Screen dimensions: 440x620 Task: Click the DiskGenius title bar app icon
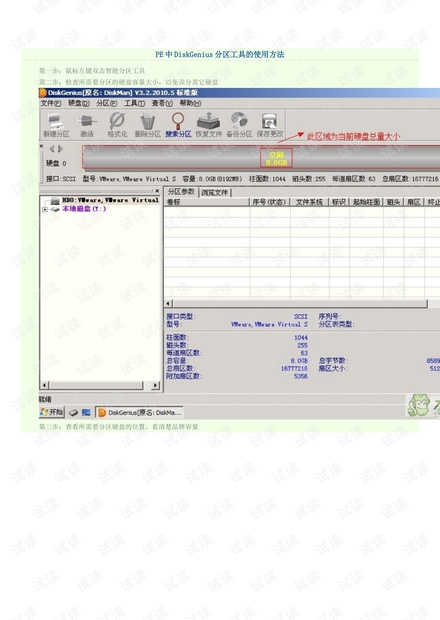(x=43, y=93)
